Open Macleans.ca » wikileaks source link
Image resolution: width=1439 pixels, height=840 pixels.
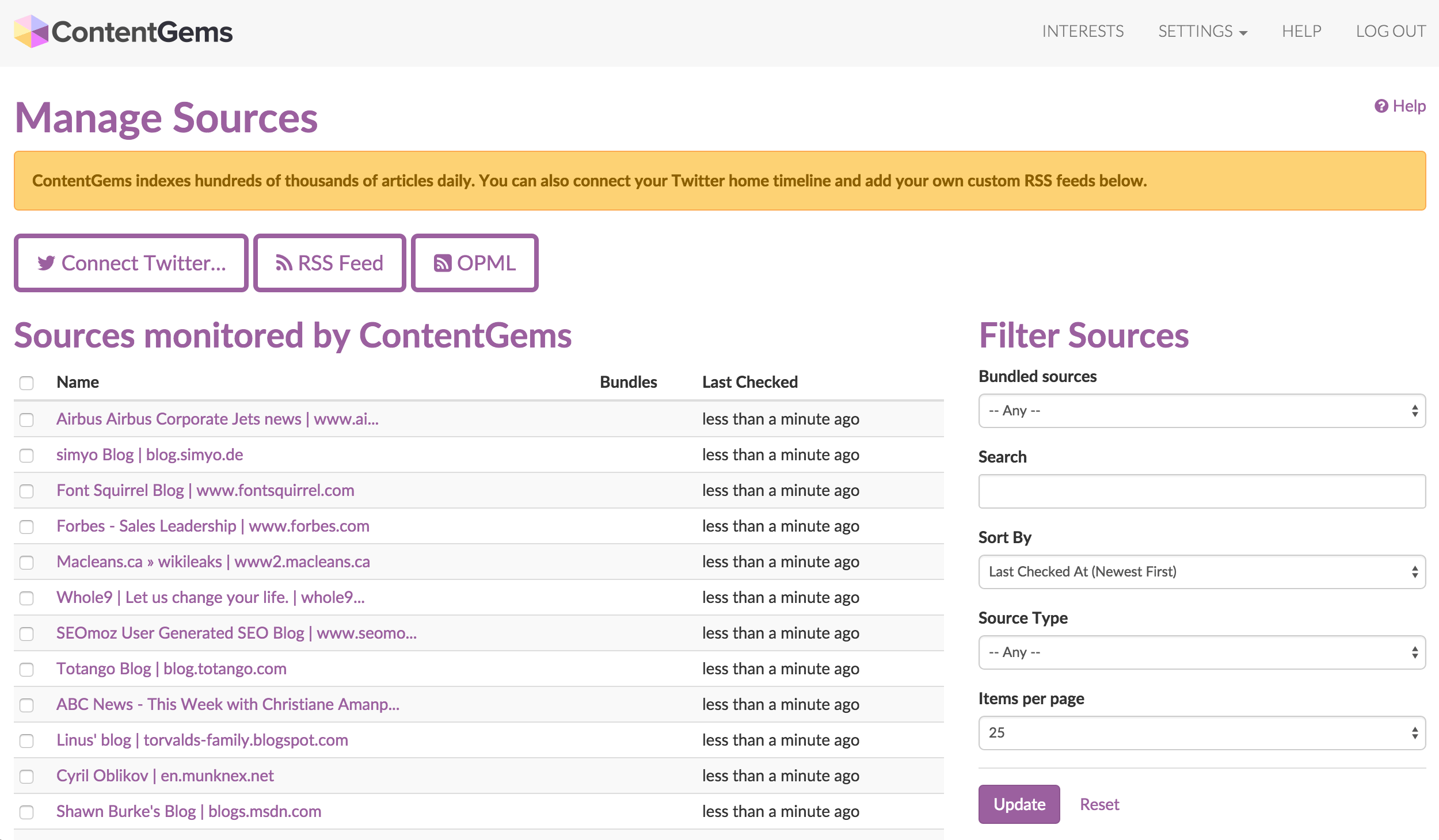pos(213,562)
